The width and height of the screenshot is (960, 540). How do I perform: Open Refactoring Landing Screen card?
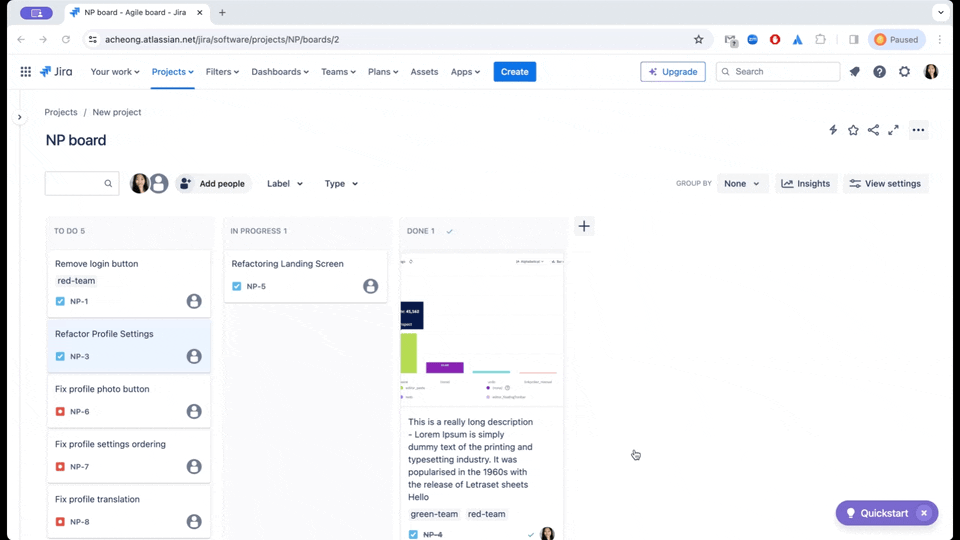click(x=306, y=276)
